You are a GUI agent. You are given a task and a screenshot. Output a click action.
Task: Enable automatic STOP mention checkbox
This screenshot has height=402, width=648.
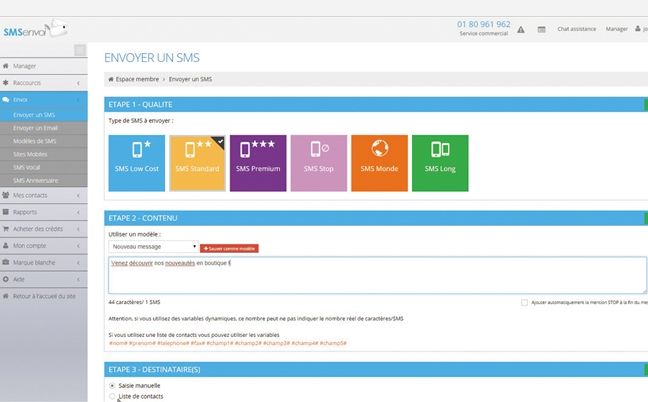pyautogui.click(x=524, y=303)
